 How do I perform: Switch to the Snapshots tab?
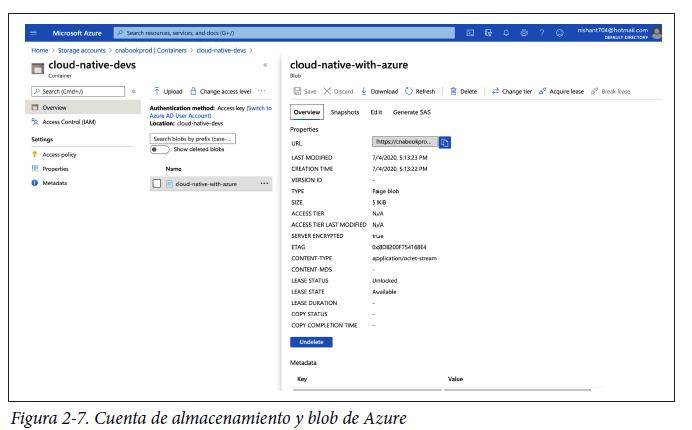(344, 112)
